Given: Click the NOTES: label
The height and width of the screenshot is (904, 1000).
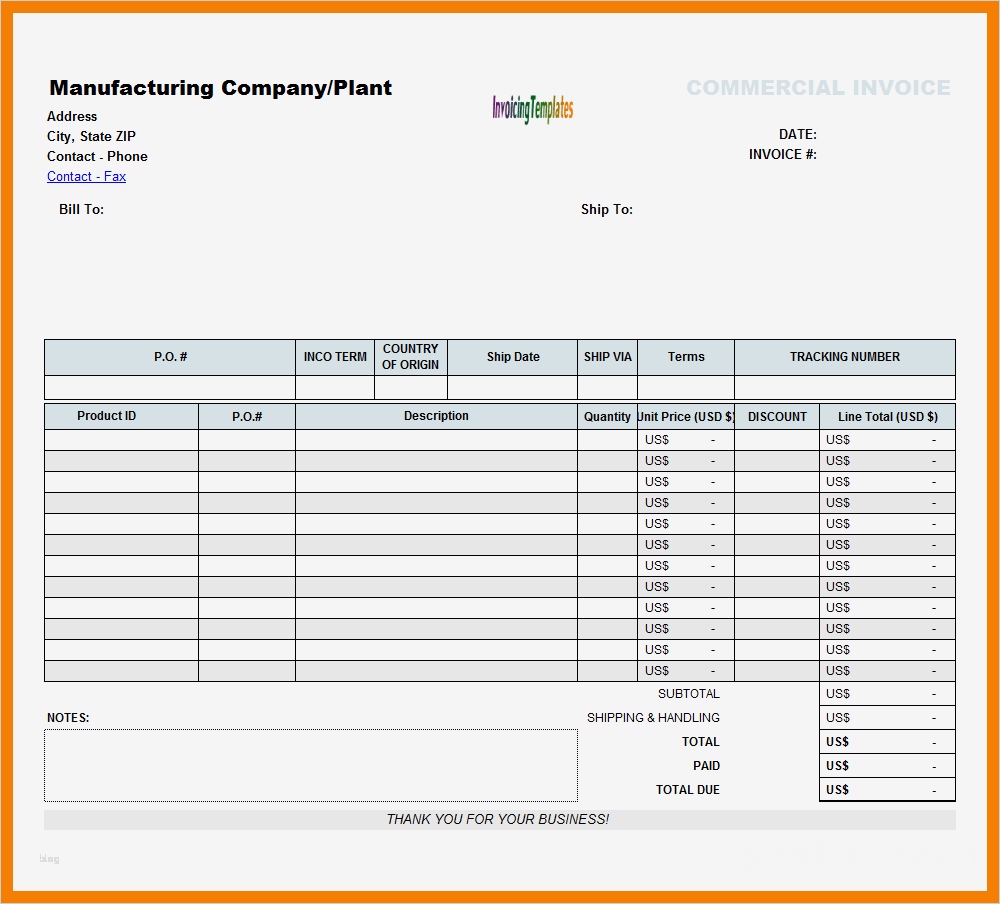Looking at the screenshot, I should point(68,718).
